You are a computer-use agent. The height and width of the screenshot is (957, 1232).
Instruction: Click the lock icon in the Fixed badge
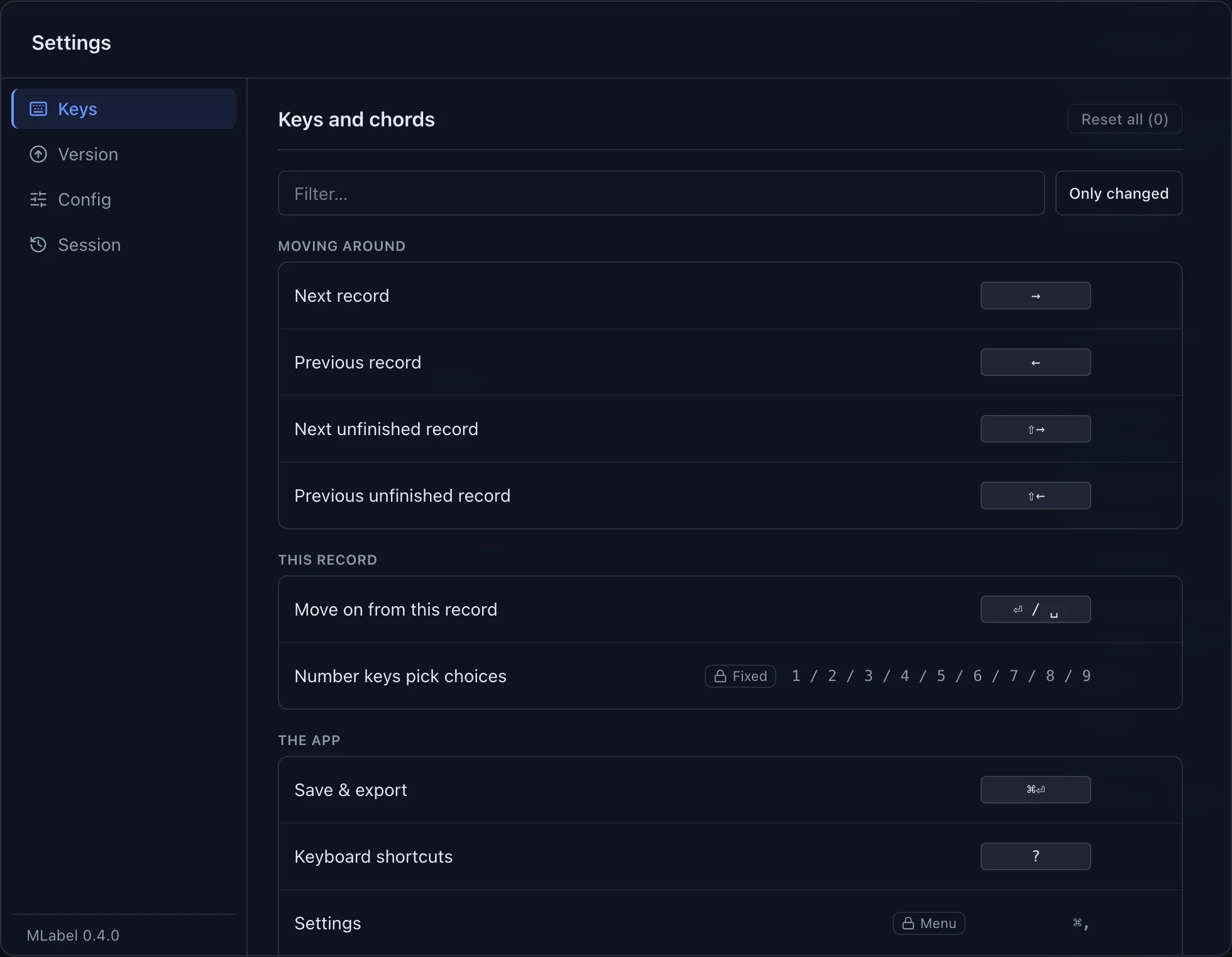[x=720, y=676]
